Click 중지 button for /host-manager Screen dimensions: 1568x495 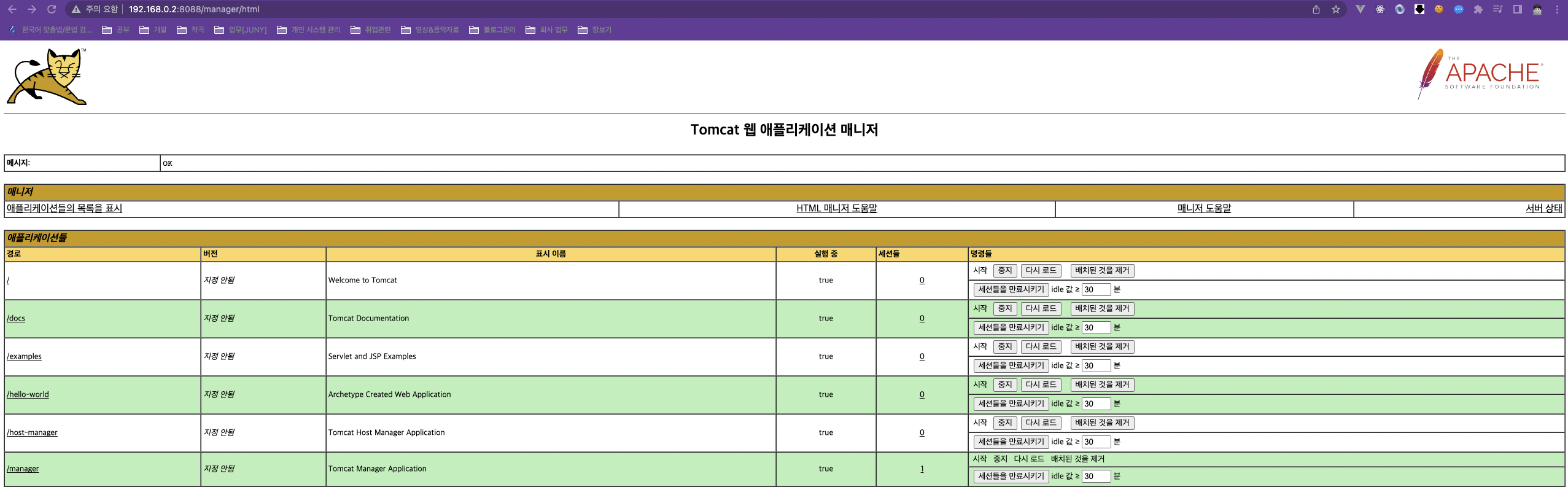[1005, 423]
